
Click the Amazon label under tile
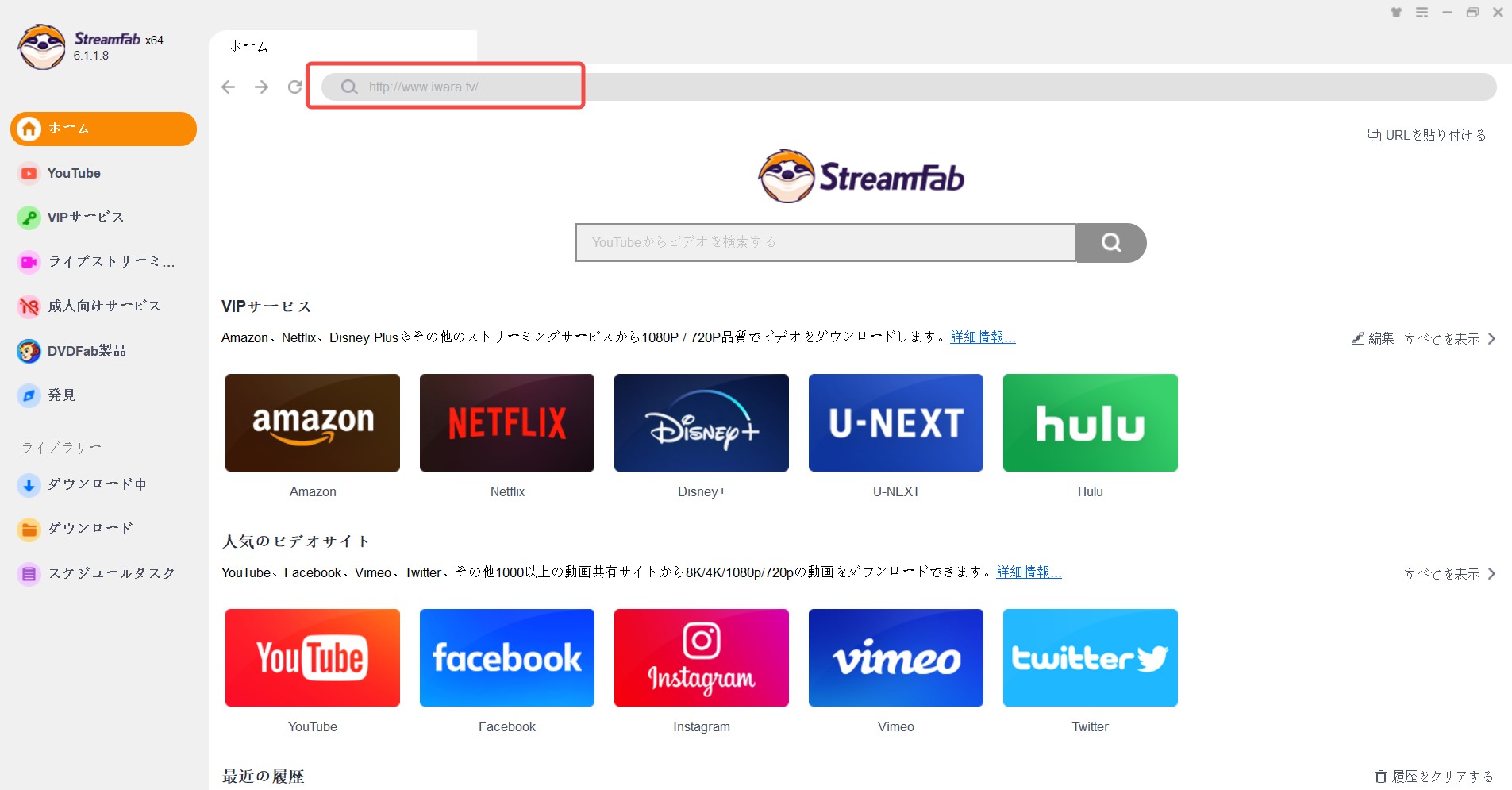(313, 491)
